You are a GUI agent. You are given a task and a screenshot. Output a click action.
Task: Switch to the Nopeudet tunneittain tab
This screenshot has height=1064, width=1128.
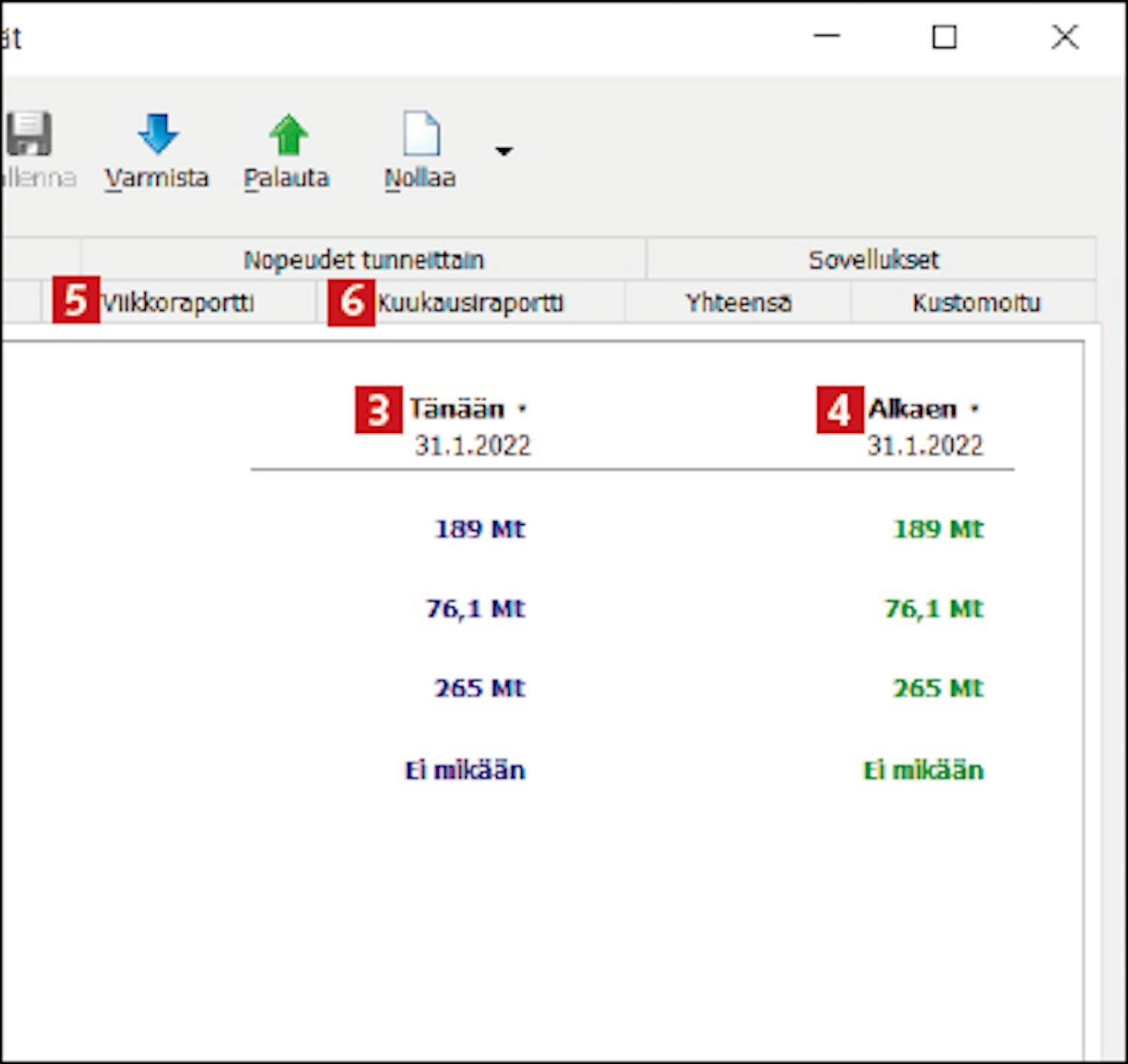click(363, 260)
